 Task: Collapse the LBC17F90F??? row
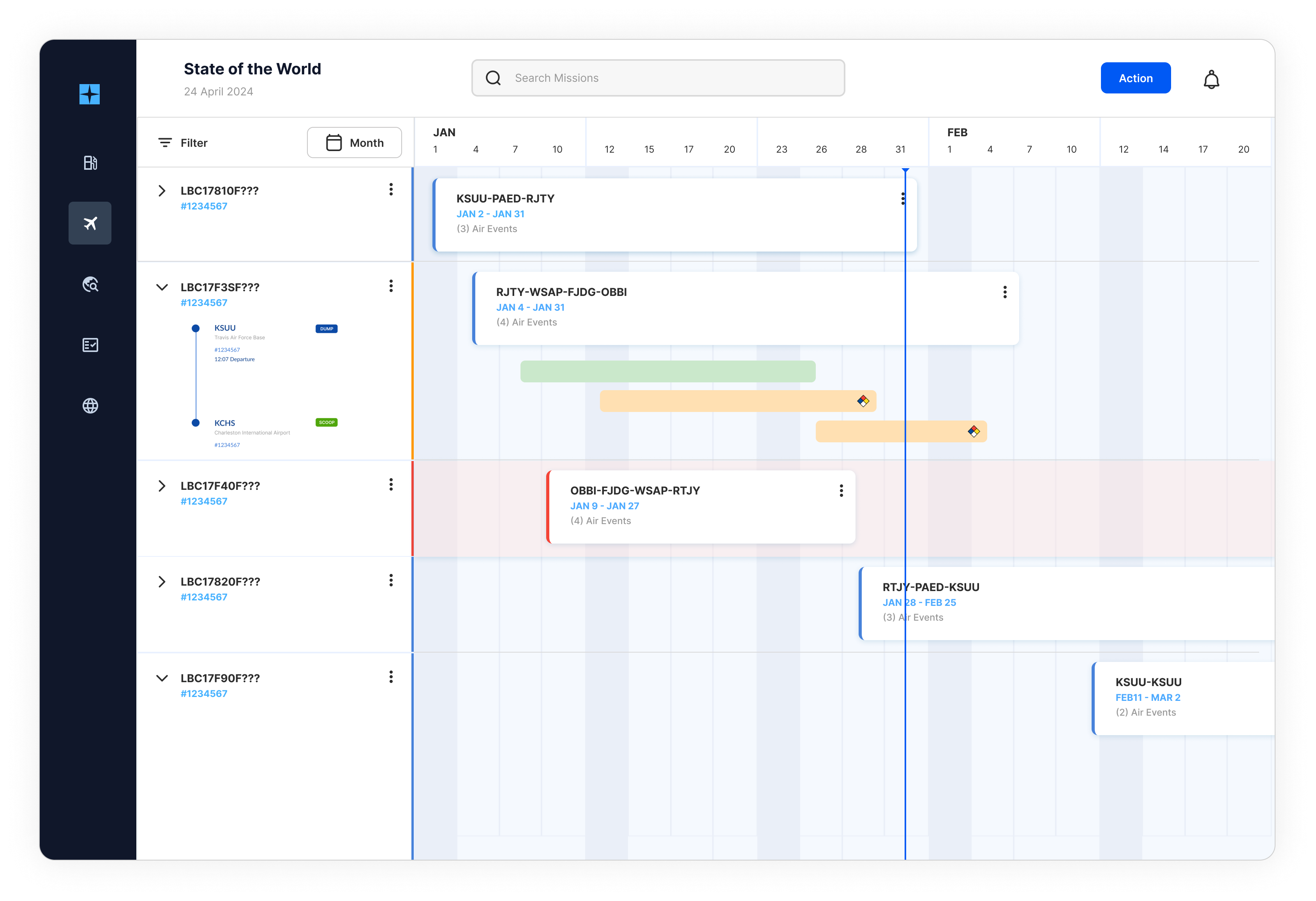pyautogui.click(x=162, y=678)
